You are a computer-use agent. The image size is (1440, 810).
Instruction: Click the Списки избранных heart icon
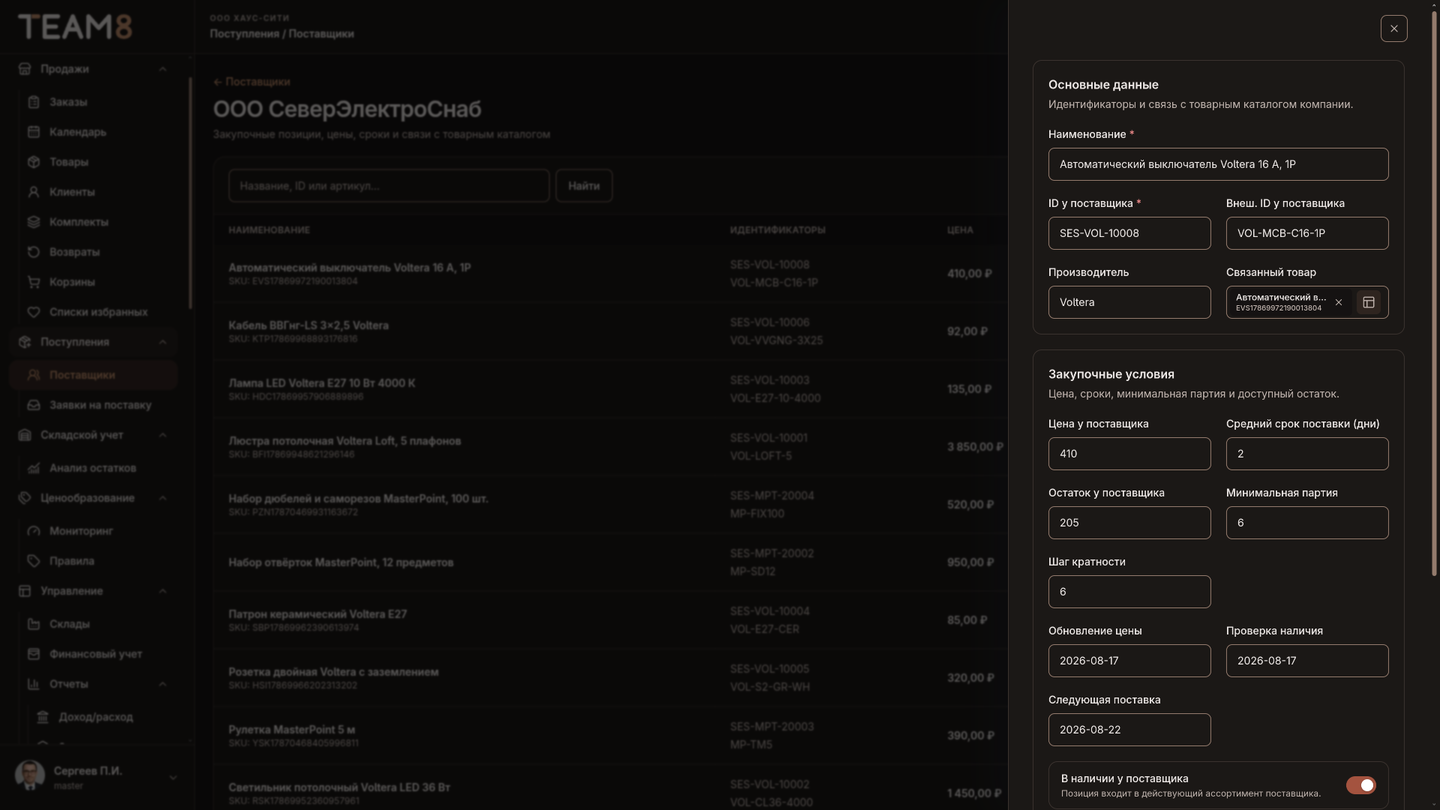(x=34, y=312)
